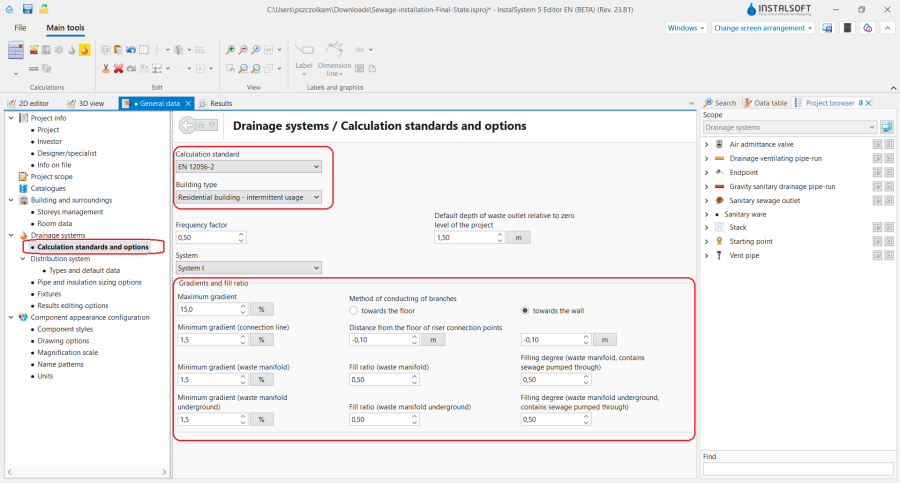Click the open folder icon in title bar
The height and width of the screenshot is (483, 900).
[44, 9]
